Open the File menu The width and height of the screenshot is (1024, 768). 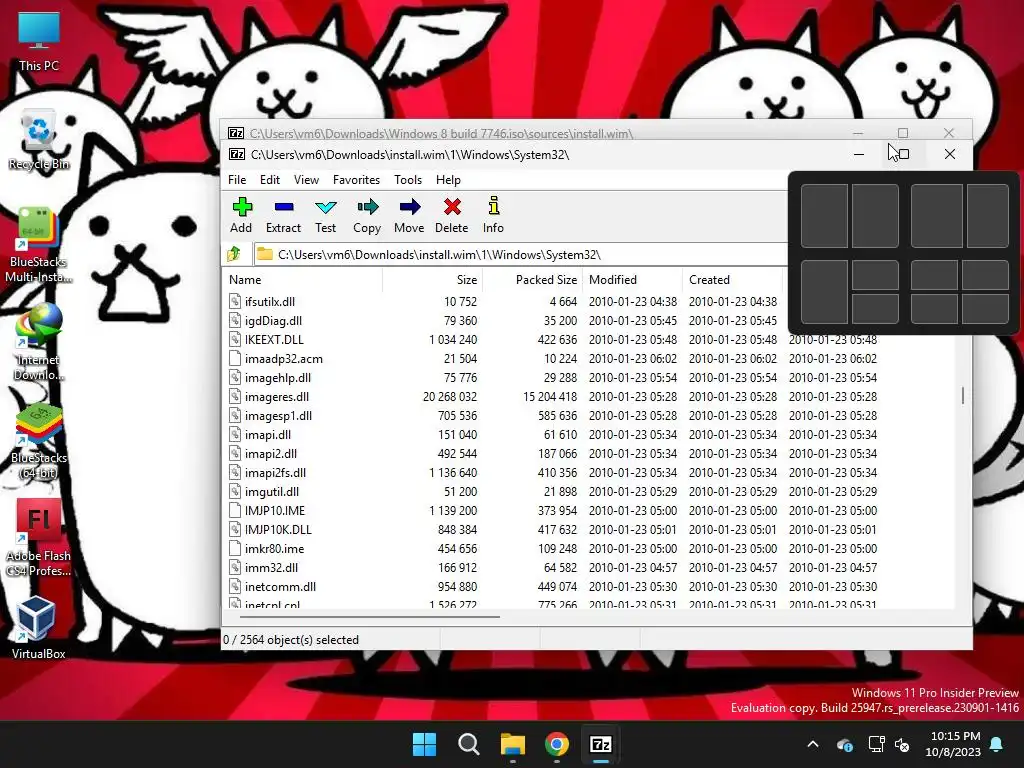click(x=237, y=180)
